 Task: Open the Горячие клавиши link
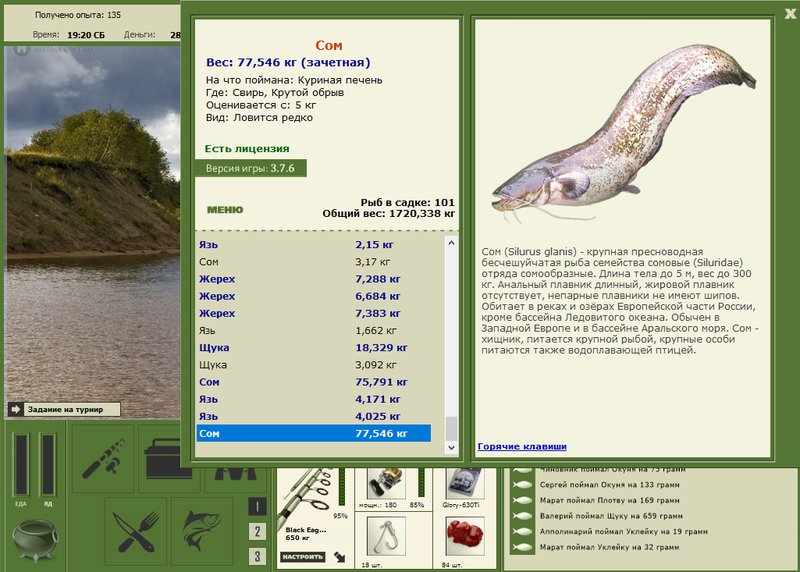pyautogui.click(x=522, y=446)
